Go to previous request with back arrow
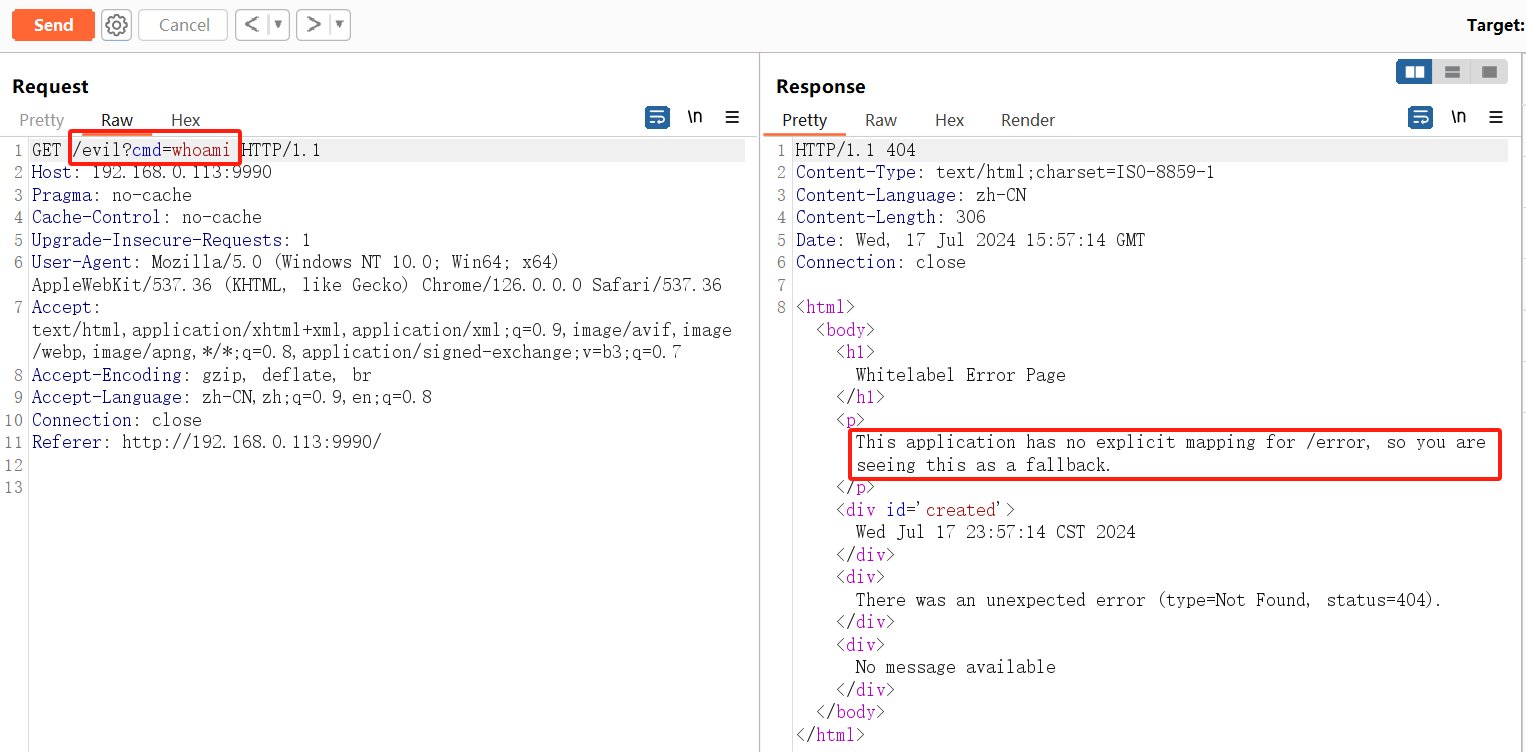 click(x=252, y=25)
